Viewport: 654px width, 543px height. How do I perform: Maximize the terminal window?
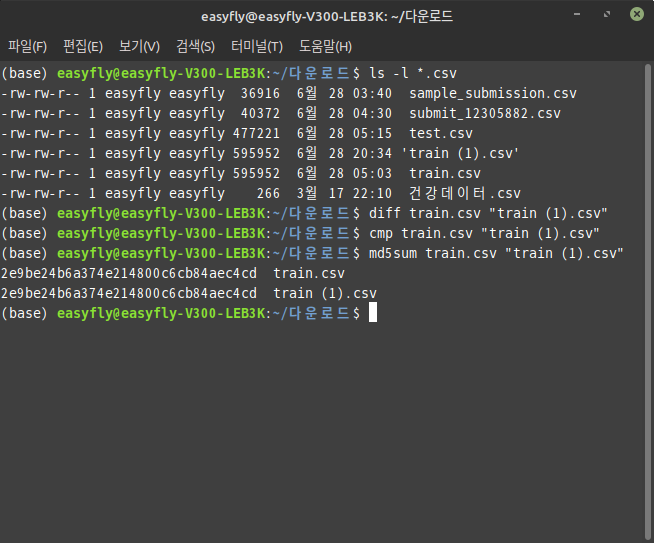[607, 14]
